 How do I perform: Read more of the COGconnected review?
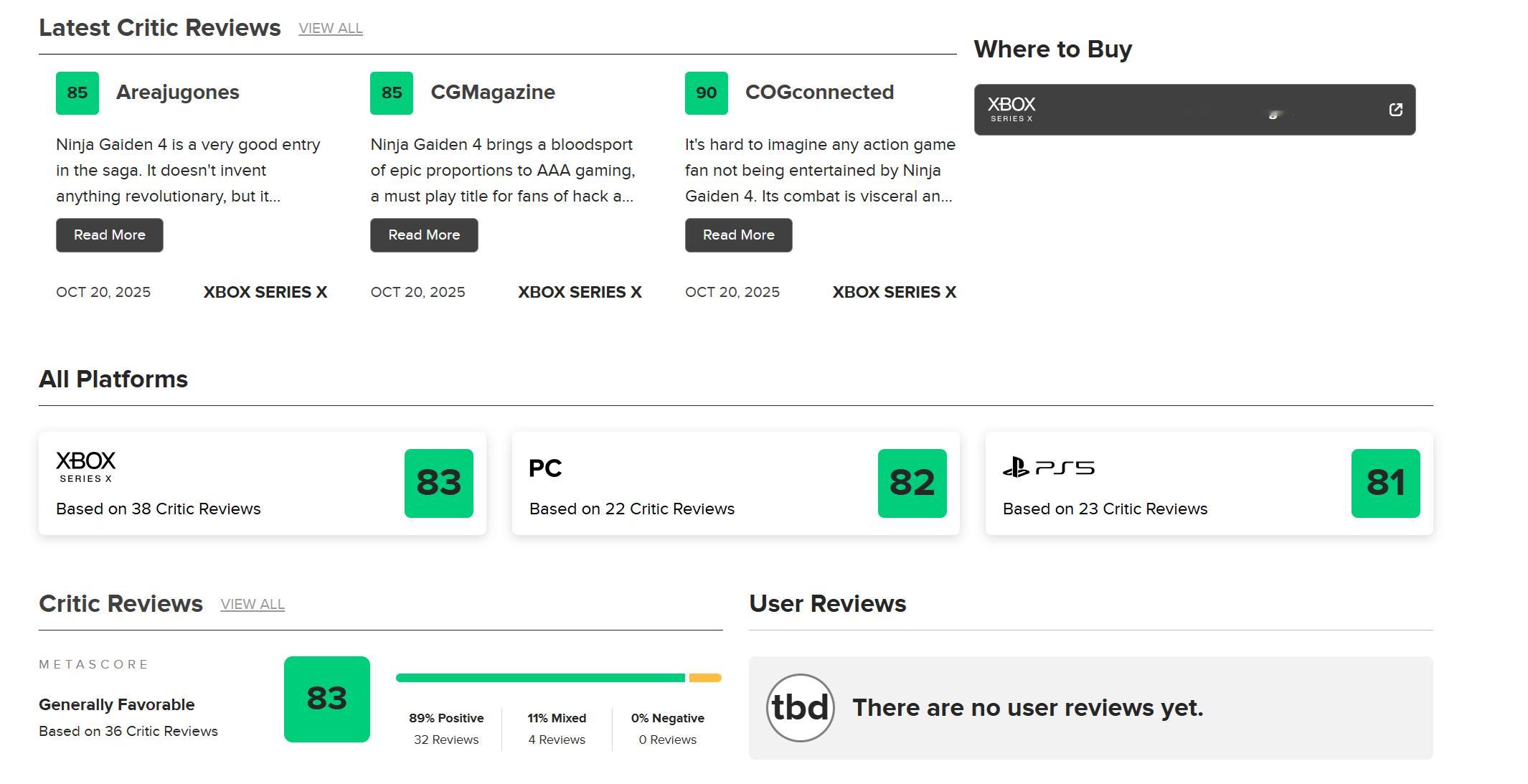[738, 235]
